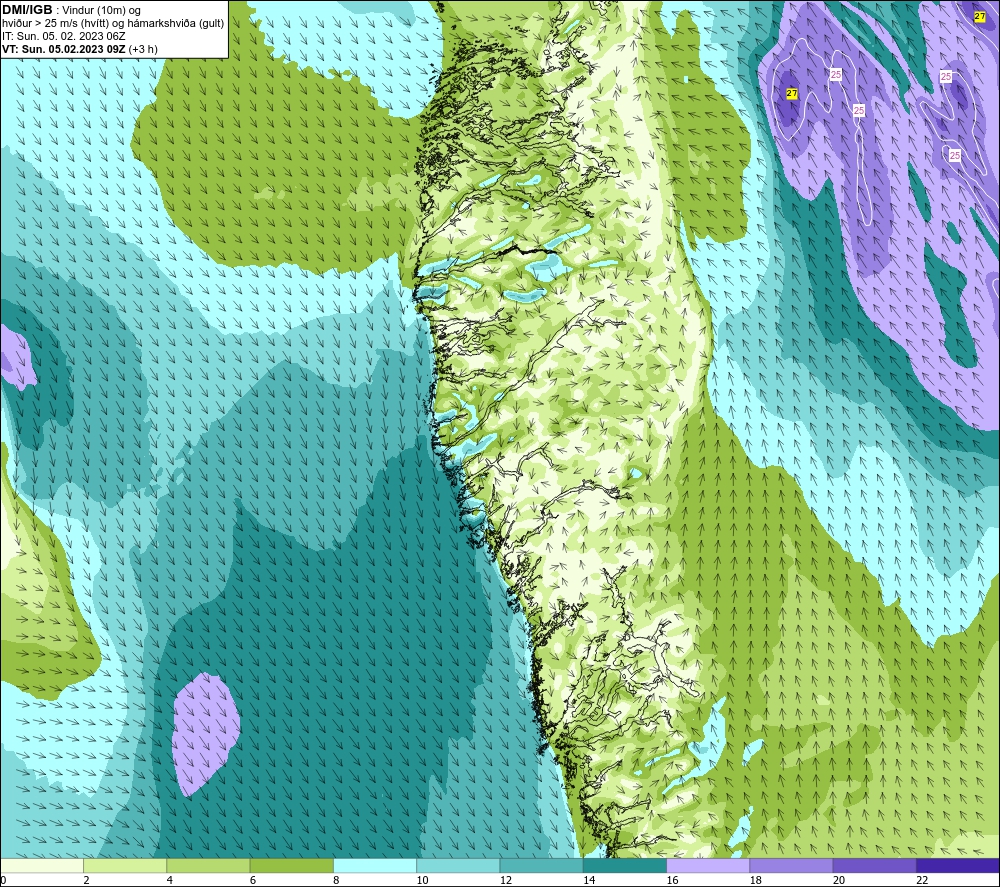Click the light green 2–4 m/s legend swatch
This screenshot has width=1000, height=887.
(125, 865)
